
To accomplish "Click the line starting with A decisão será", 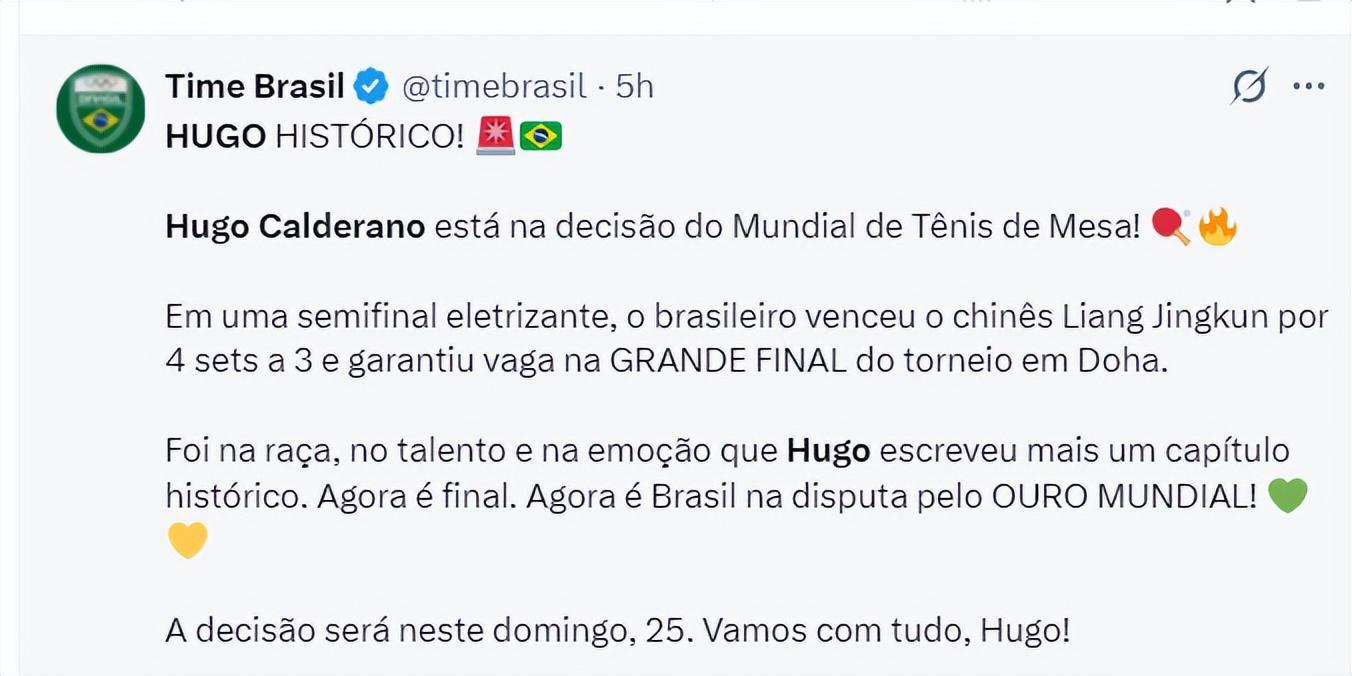I will 617,631.
